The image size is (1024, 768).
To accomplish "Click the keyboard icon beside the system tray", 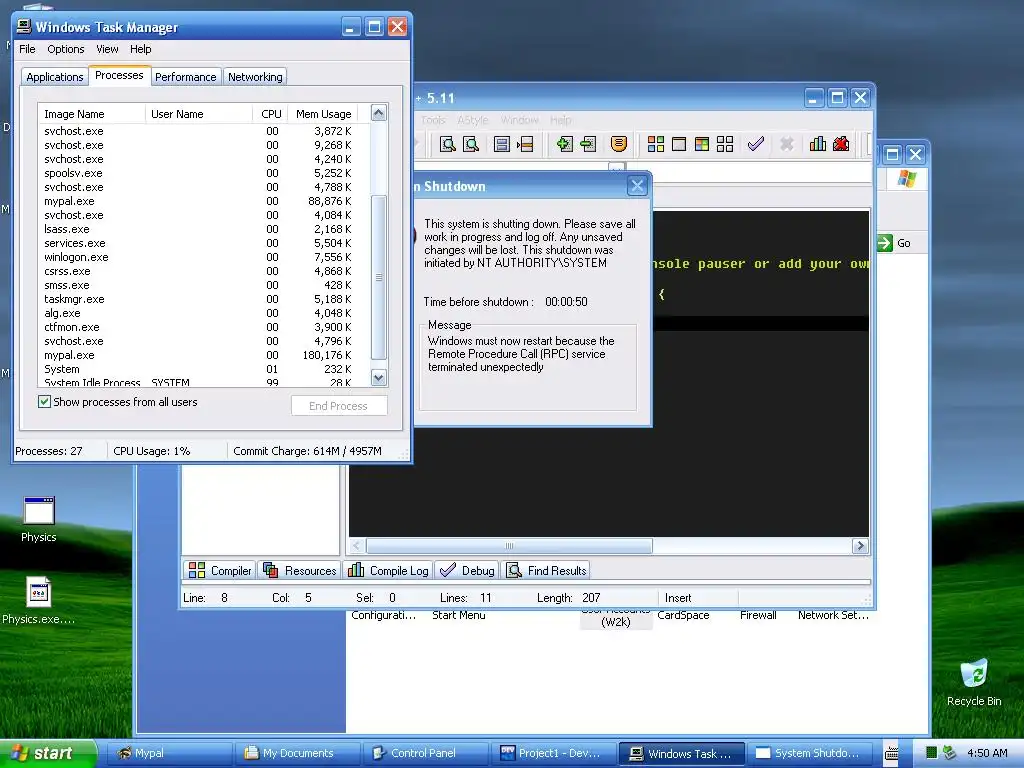I will coord(891,754).
